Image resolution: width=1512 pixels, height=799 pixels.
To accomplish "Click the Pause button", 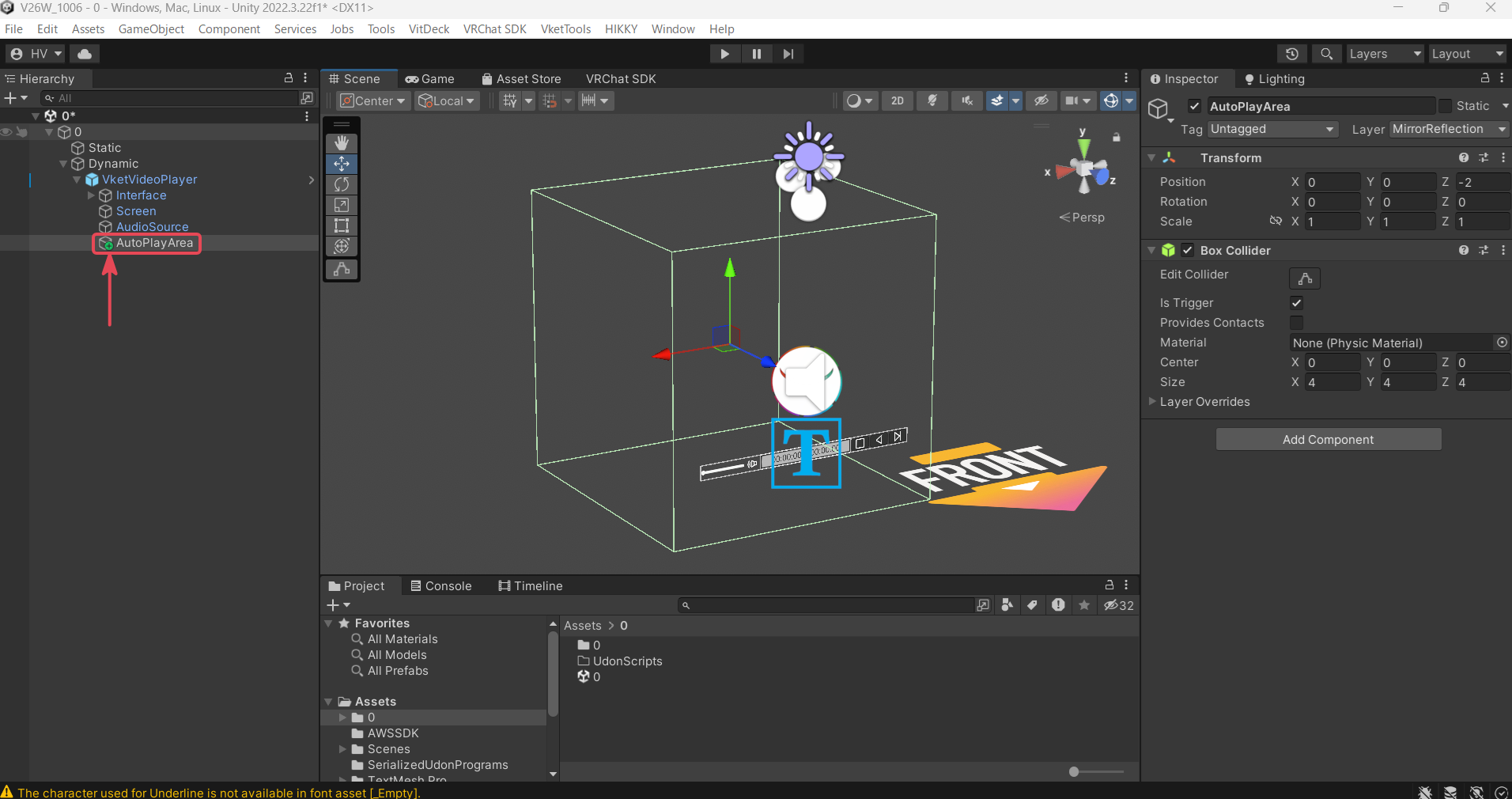I will pyautogui.click(x=757, y=54).
